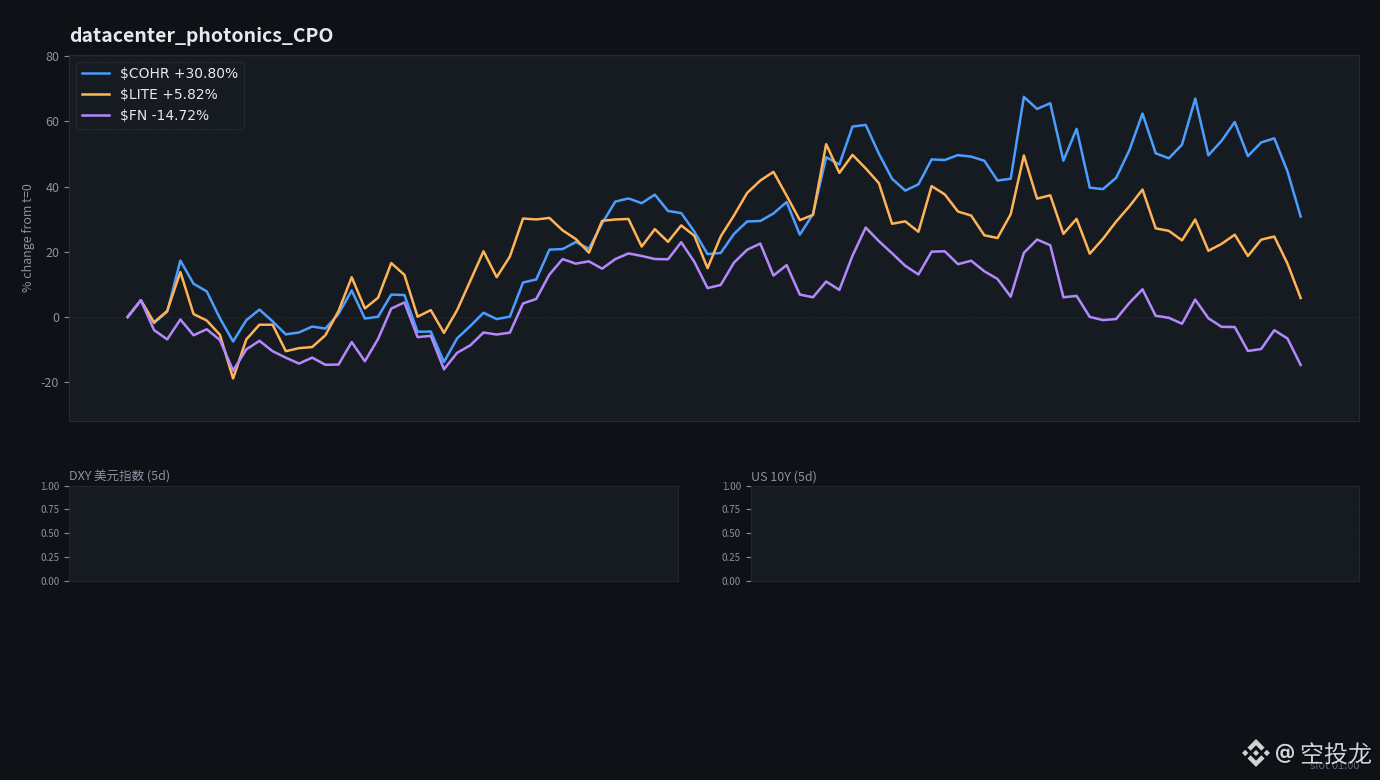Select the US 10Y (5d) panel title
1380x780 pixels.
pyautogui.click(x=784, y=477)
